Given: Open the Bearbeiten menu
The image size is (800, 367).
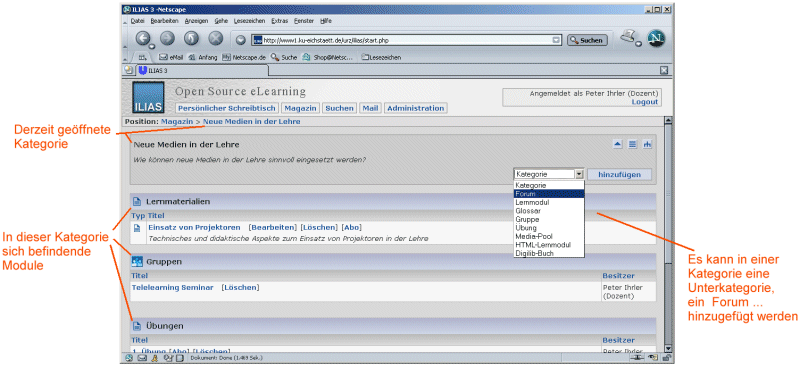Looking at the screenshot, I should (164, 21).
